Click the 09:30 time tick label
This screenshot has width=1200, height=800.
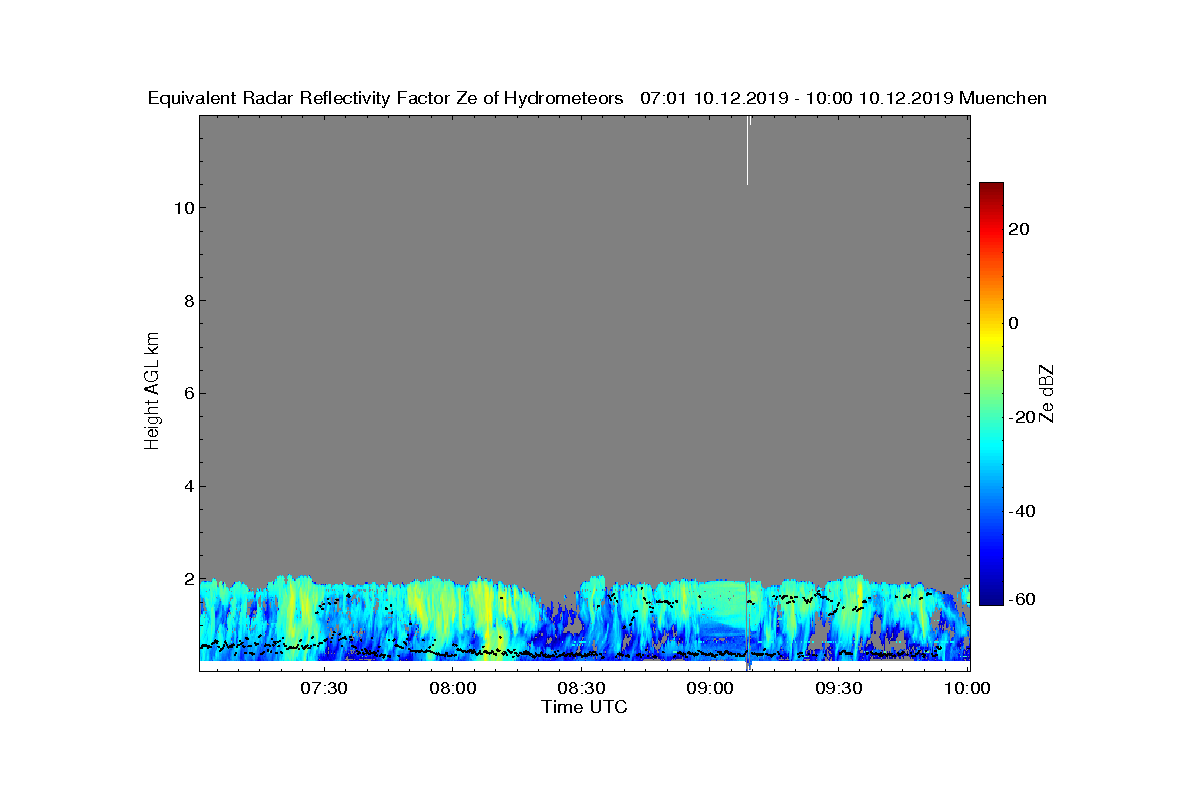[x=840, y=688]
